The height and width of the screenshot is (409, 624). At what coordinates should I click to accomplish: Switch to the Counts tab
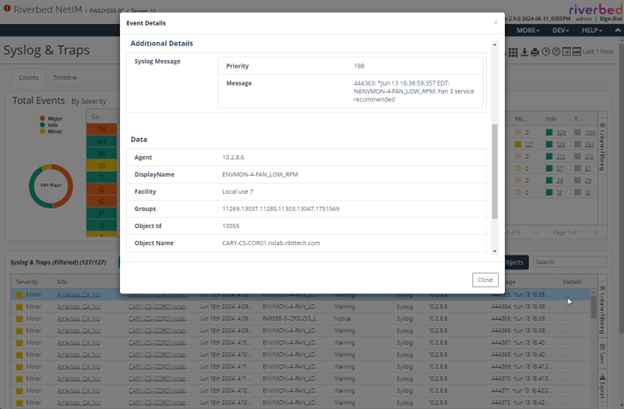[x=29, y=76]
